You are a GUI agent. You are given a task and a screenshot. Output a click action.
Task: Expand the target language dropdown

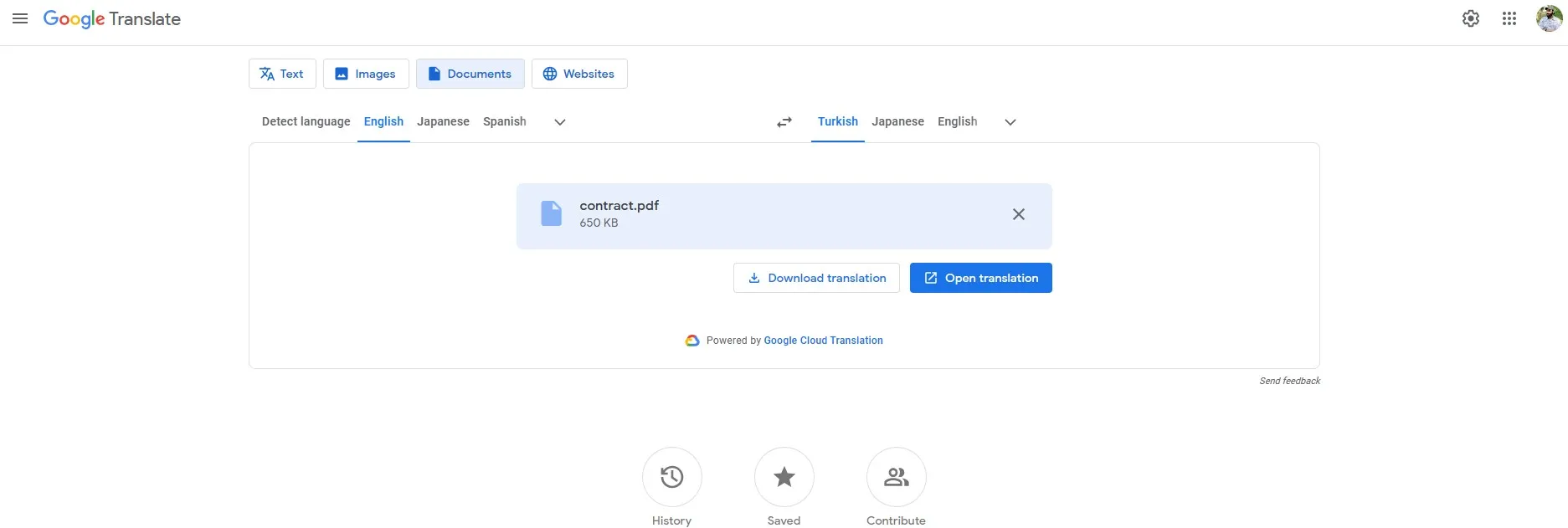pos(1010,122)
